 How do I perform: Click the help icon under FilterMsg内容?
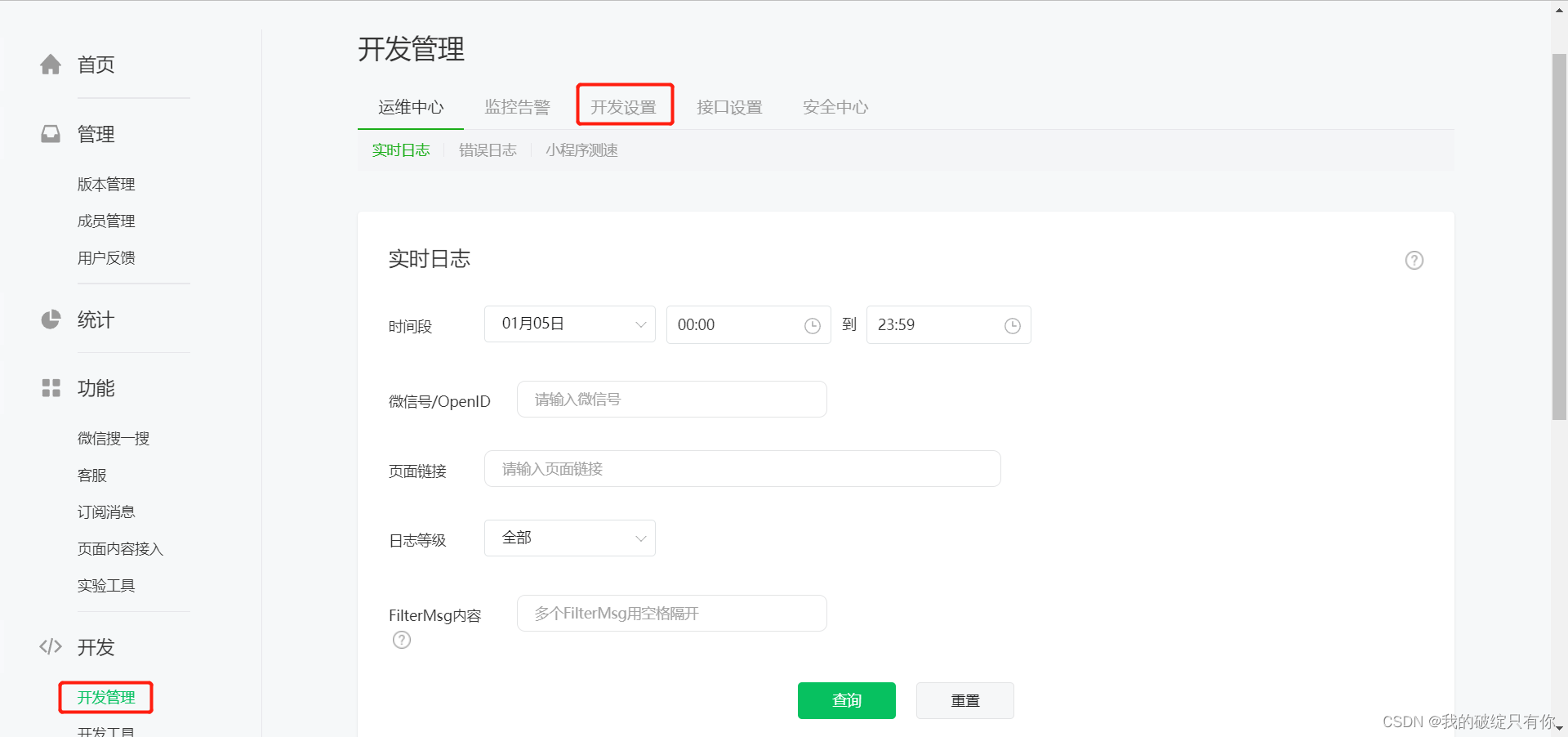(x=402, y=640)
